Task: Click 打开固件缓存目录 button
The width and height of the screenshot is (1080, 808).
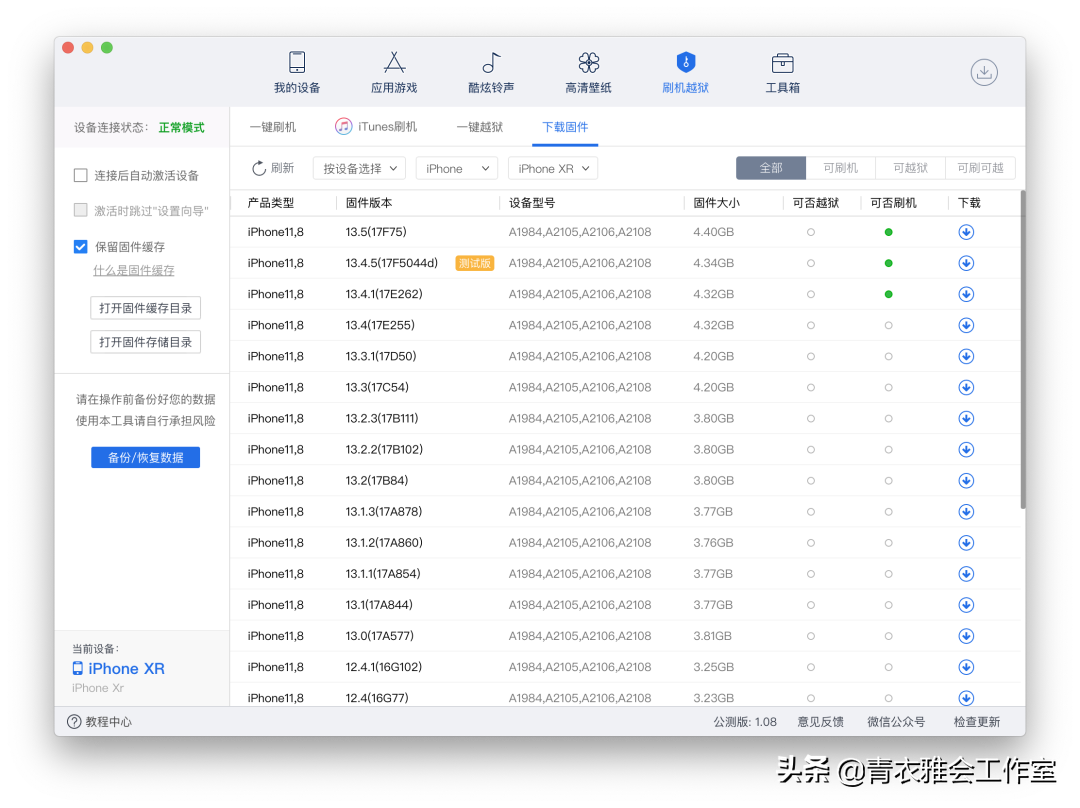Action: point(145,308)
